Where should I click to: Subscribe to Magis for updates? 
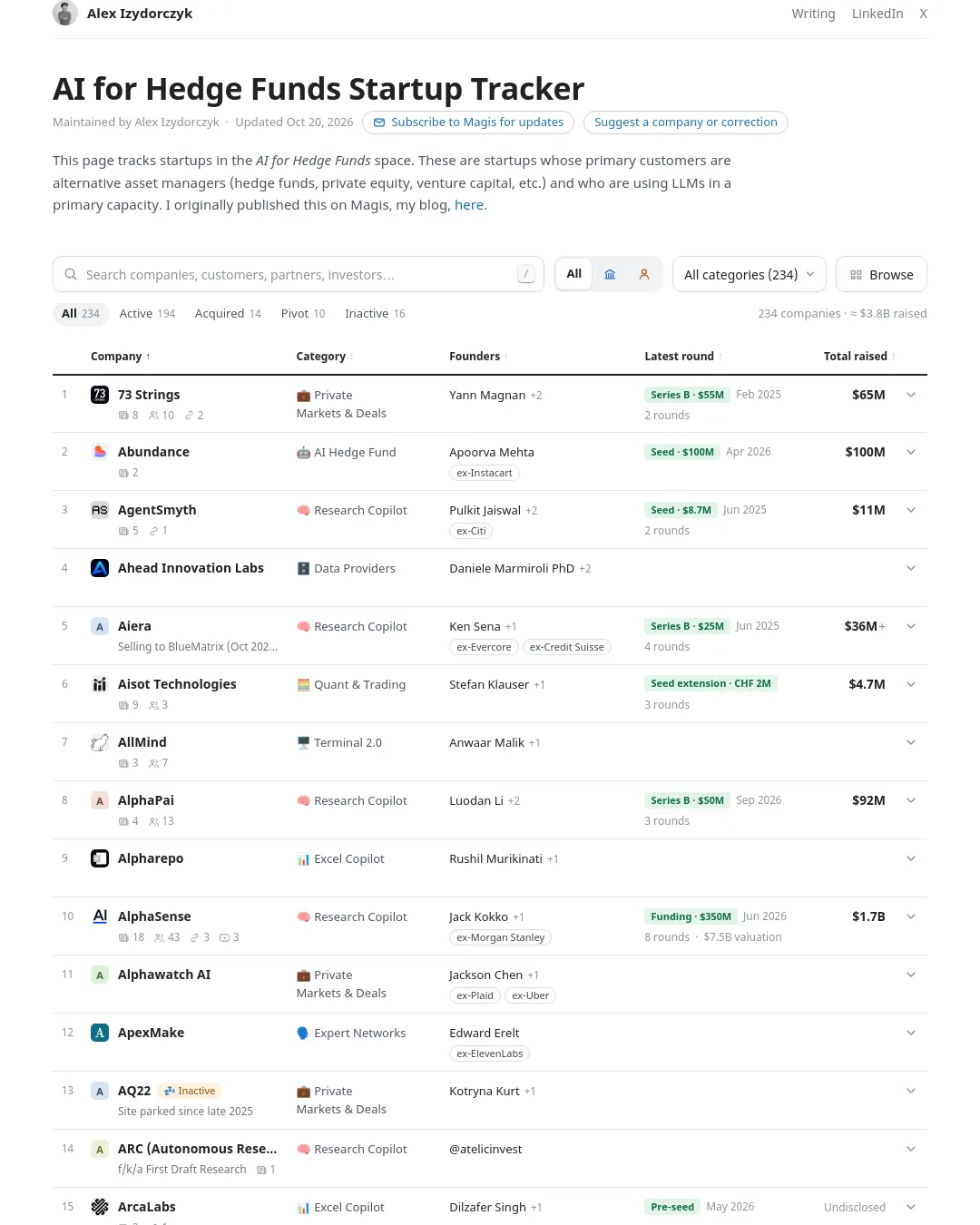point(468,122)
